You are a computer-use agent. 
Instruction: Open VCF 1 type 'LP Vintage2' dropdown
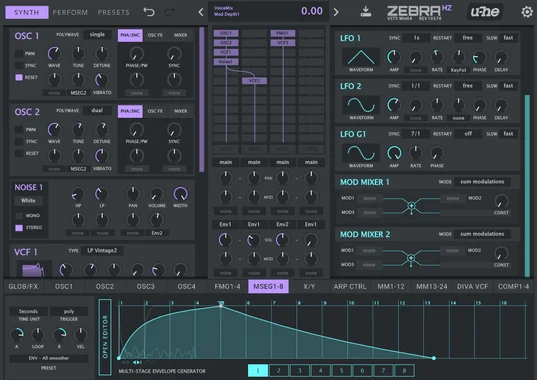tap(102, 251)
